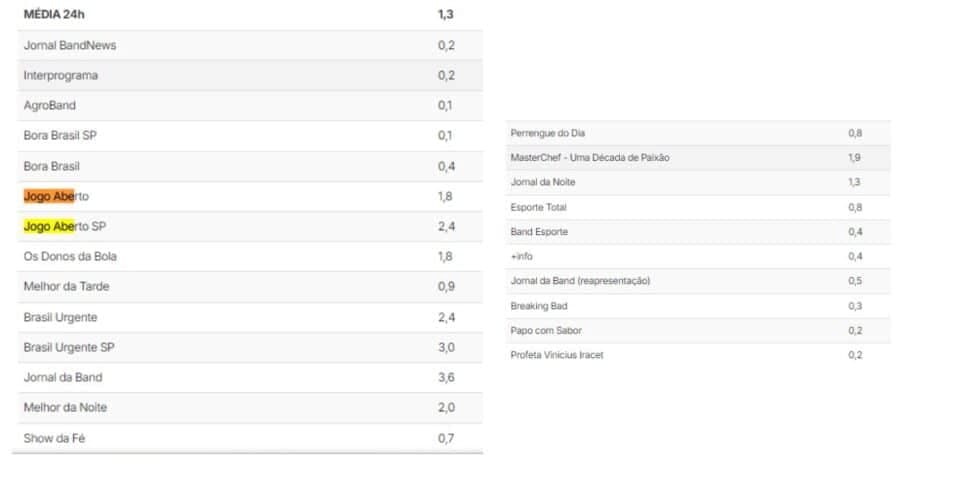Click the Profeta Vinicius Iracet row
This screenshot has width=966, height=483.
tap(698, 355)
